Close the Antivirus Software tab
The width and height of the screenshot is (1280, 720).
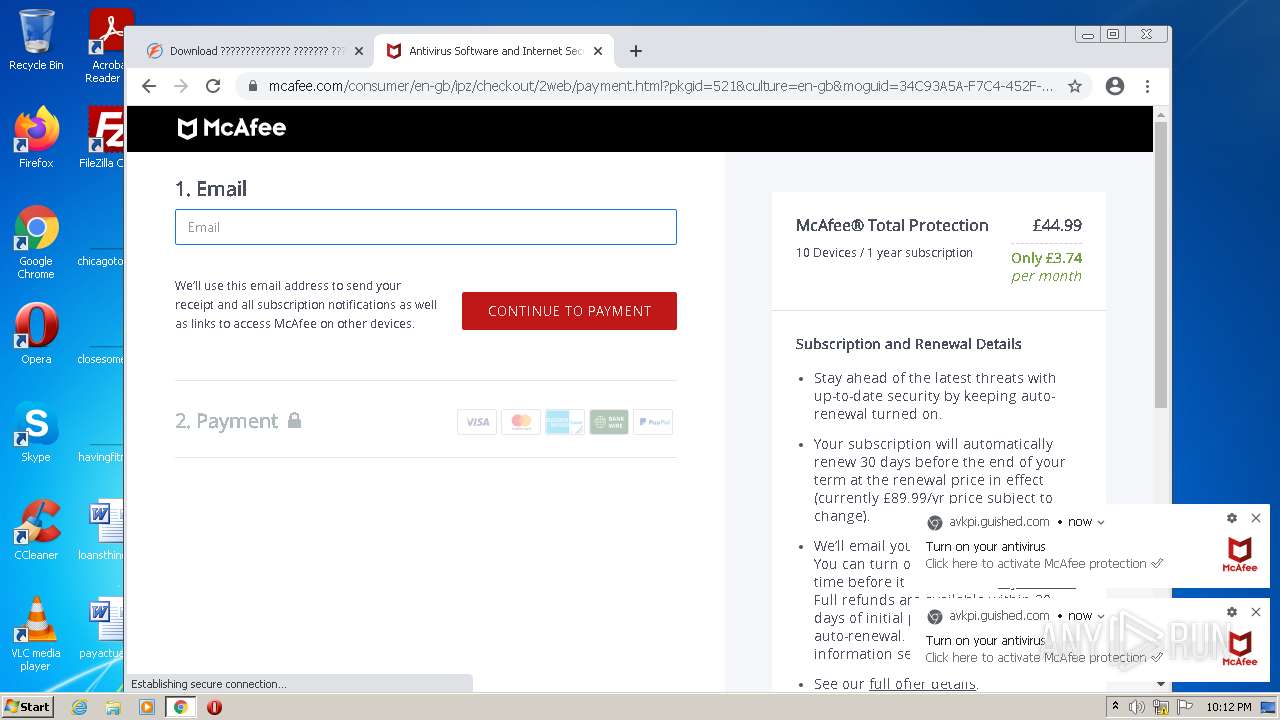598,51
